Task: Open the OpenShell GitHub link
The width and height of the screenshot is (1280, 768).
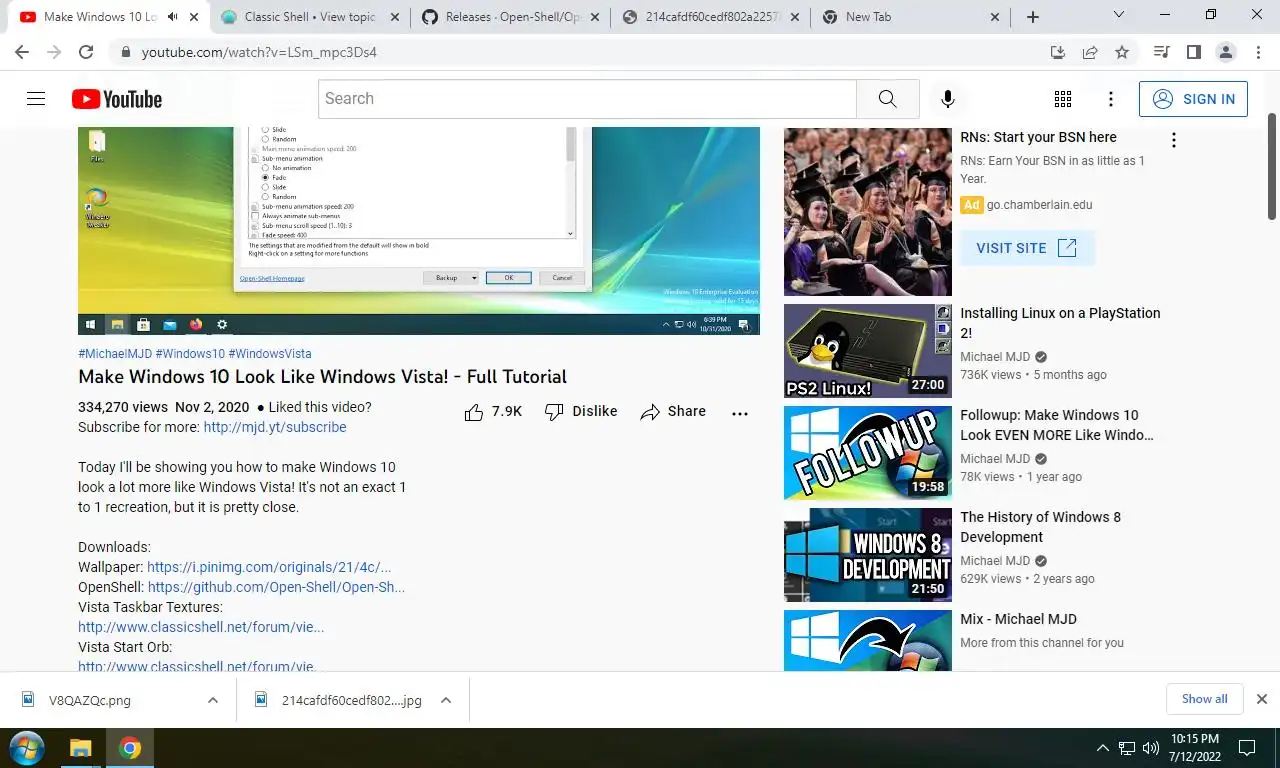Action: click(276, 587)
